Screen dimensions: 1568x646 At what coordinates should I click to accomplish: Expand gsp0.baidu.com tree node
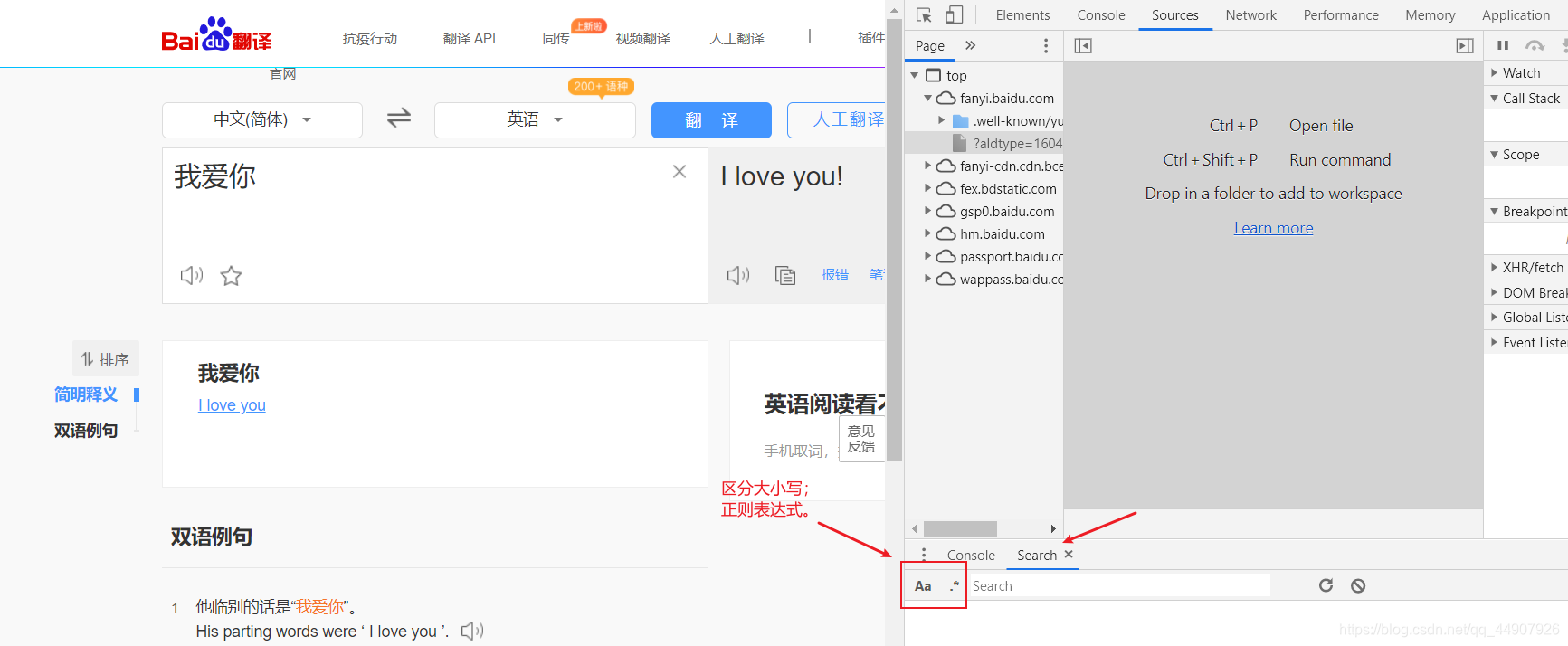(927, 211)
